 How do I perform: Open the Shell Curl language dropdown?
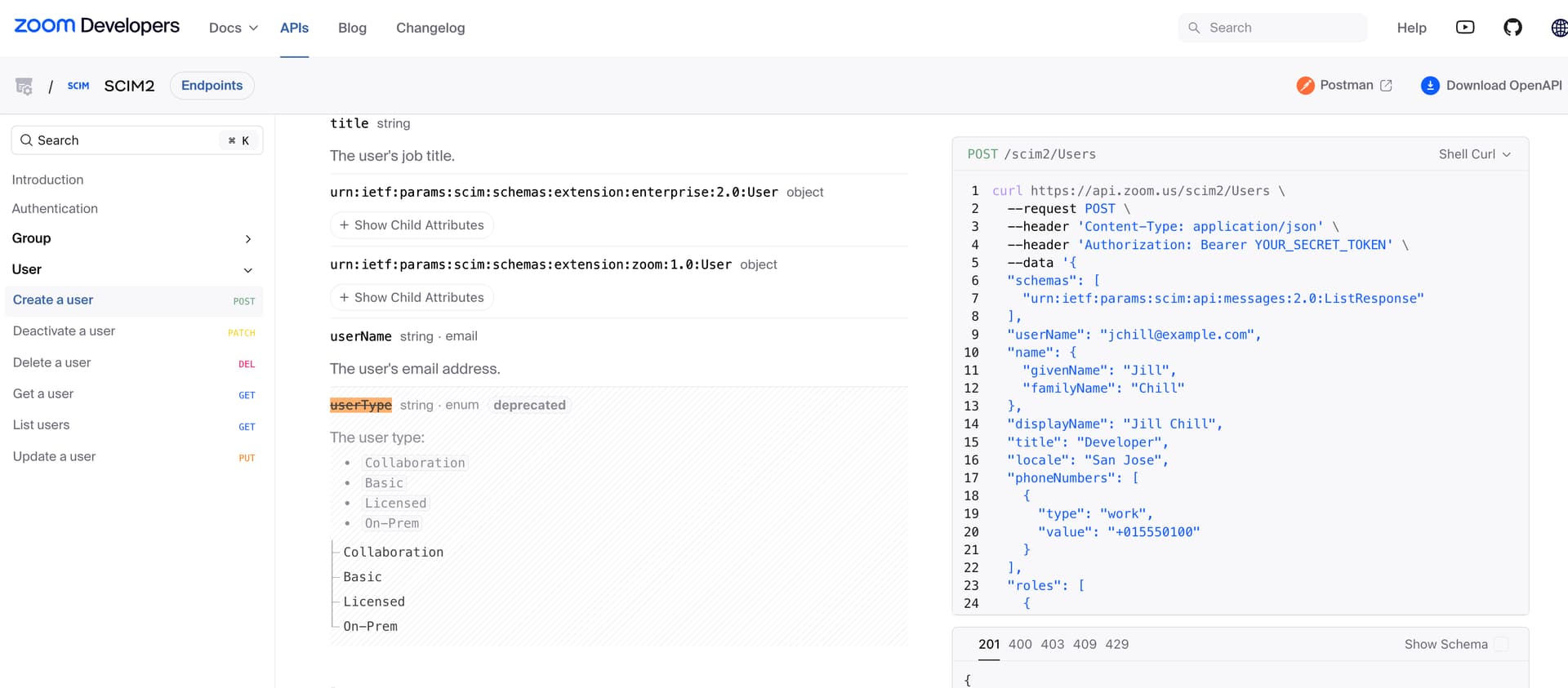click(x=1474, y=154)
